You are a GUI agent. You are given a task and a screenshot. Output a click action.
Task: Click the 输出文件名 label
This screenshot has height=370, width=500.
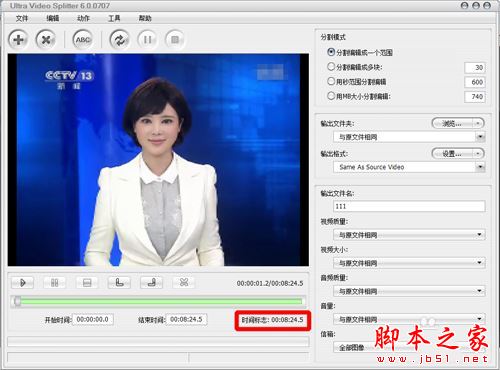(337, 193)
